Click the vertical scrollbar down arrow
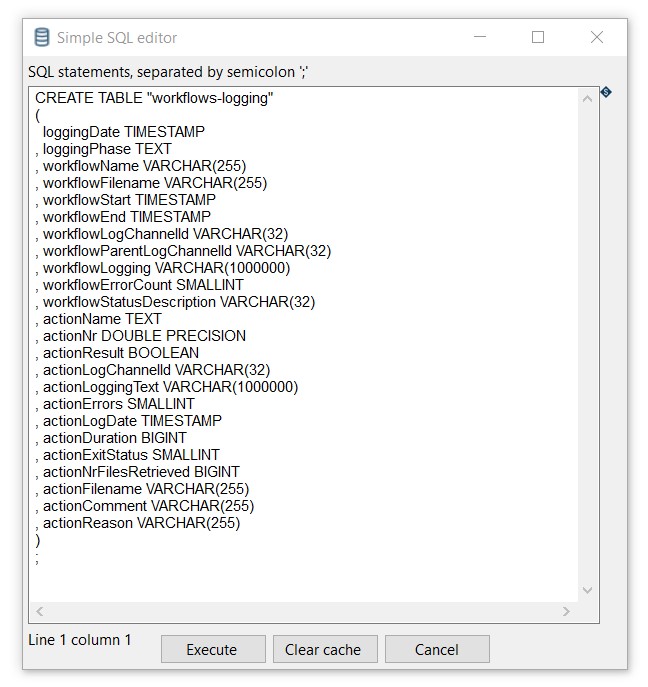Image resolution: width=648 pixels, height=687 pixels. point(587,590)
